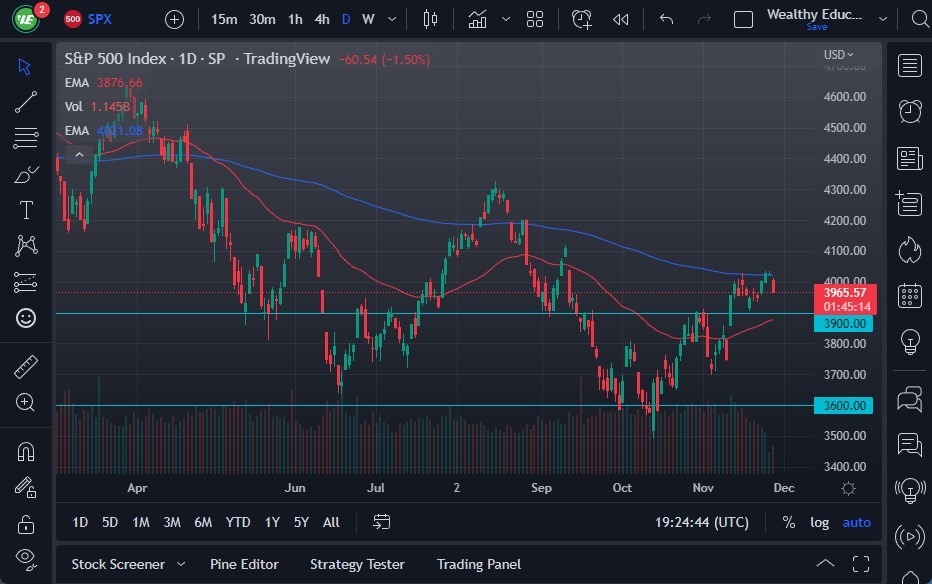
Task: Open the News panel in right sidebar
Action: click(909, 157)
